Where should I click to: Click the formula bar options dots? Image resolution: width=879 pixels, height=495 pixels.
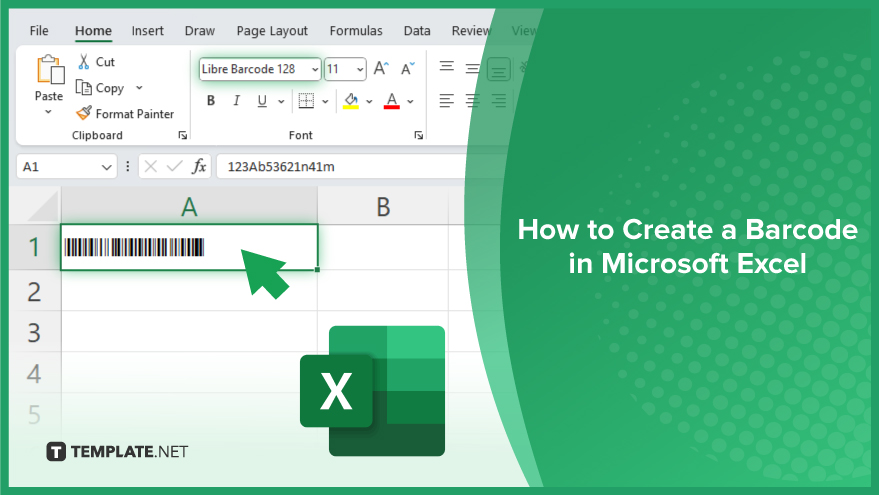click(x=128, y=166)
